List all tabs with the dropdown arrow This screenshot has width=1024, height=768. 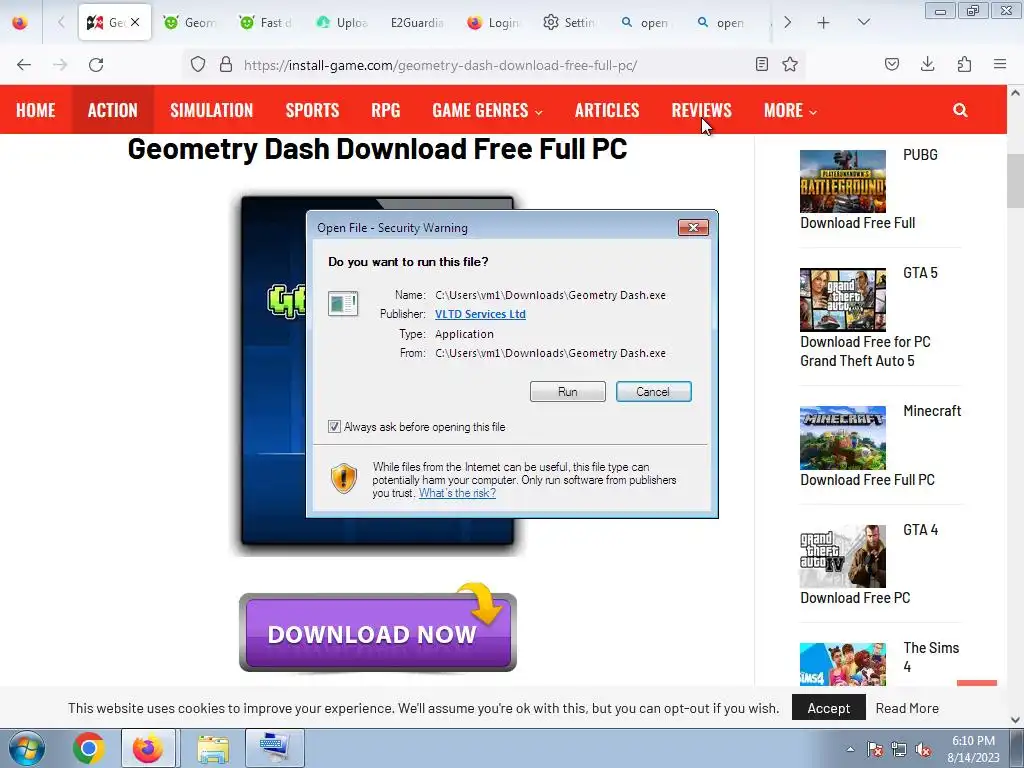click(x=863, y=22)
